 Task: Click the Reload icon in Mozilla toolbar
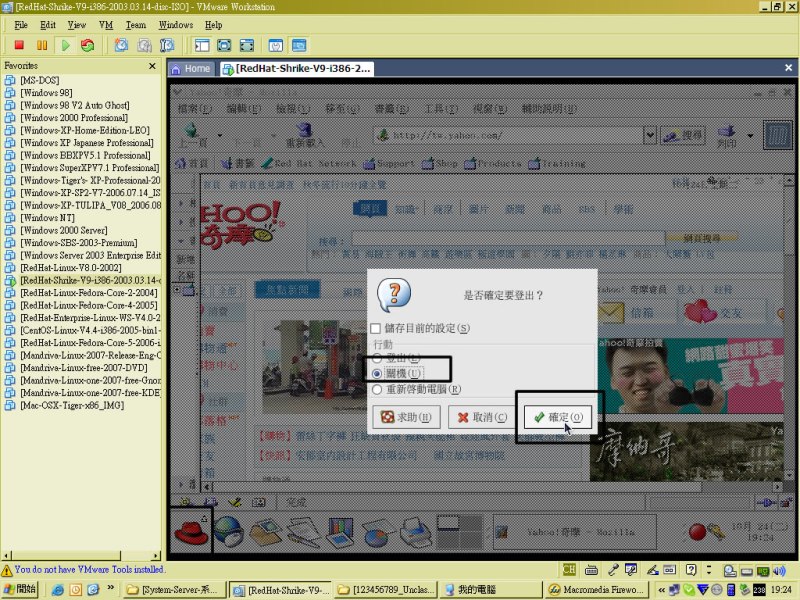click(x=305, y=135)
